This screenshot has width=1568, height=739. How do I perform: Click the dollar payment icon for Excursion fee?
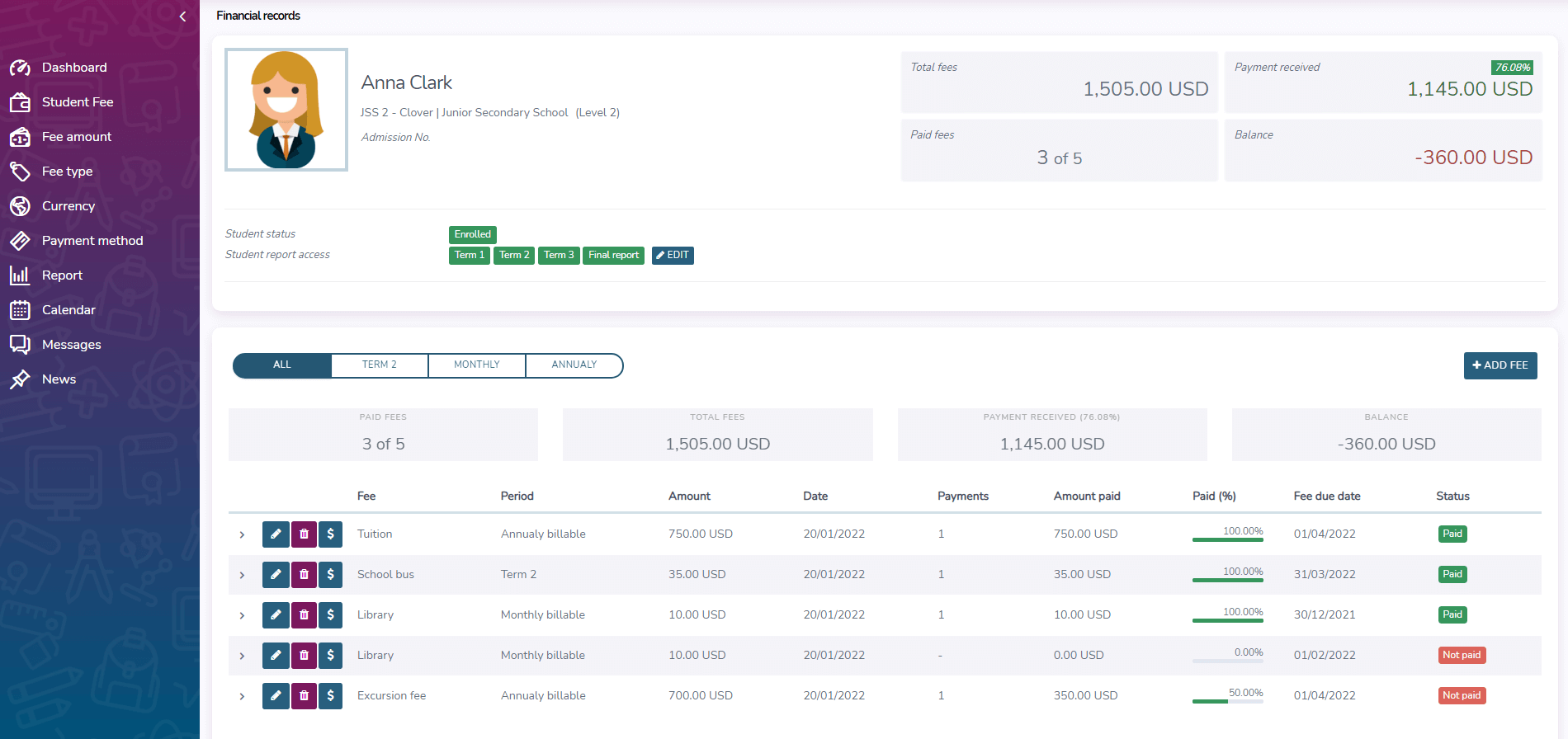(331, 696)
